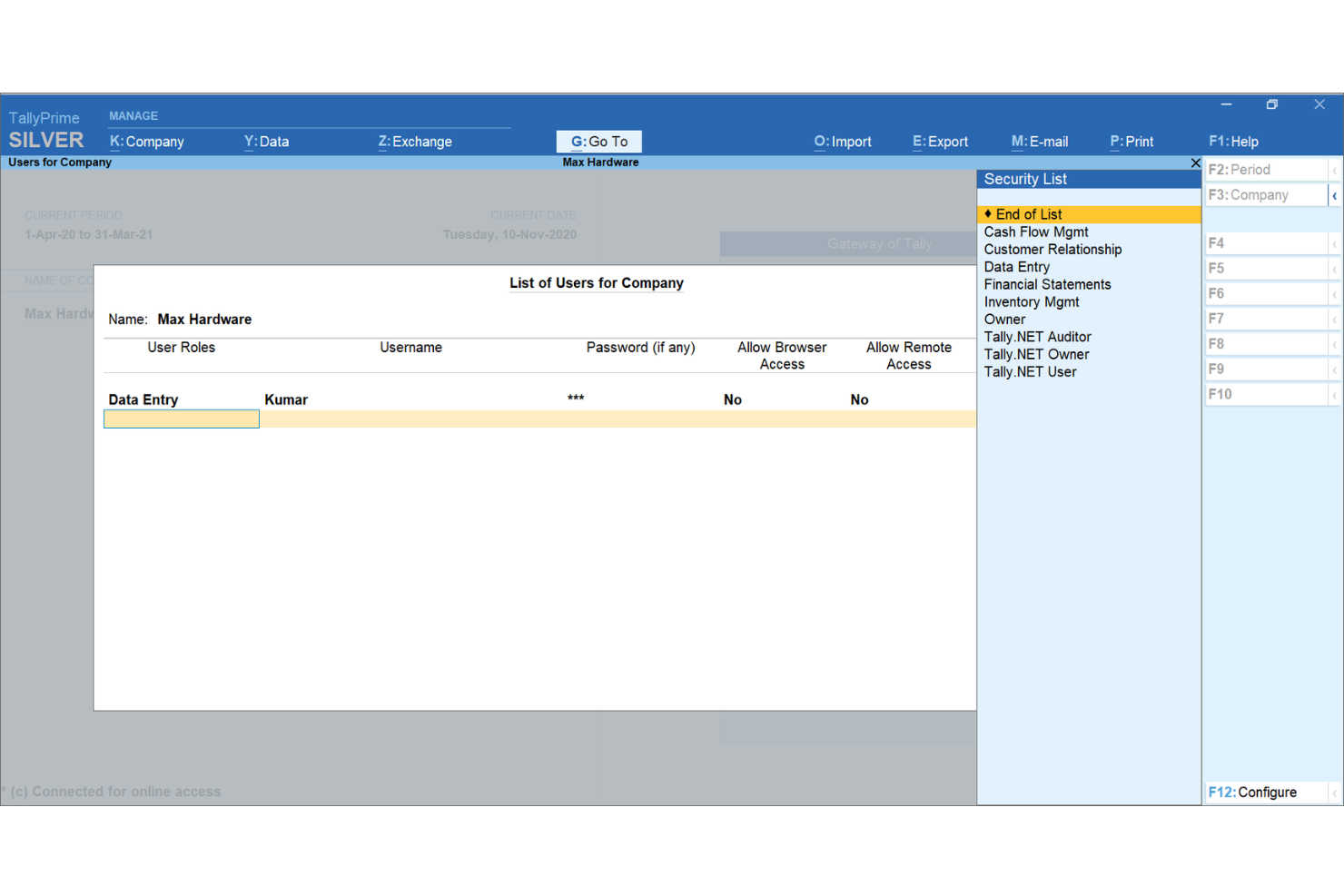Open the G: Go To menu
The height and width of the screenshot is (896, 1344).
[598, 142]
